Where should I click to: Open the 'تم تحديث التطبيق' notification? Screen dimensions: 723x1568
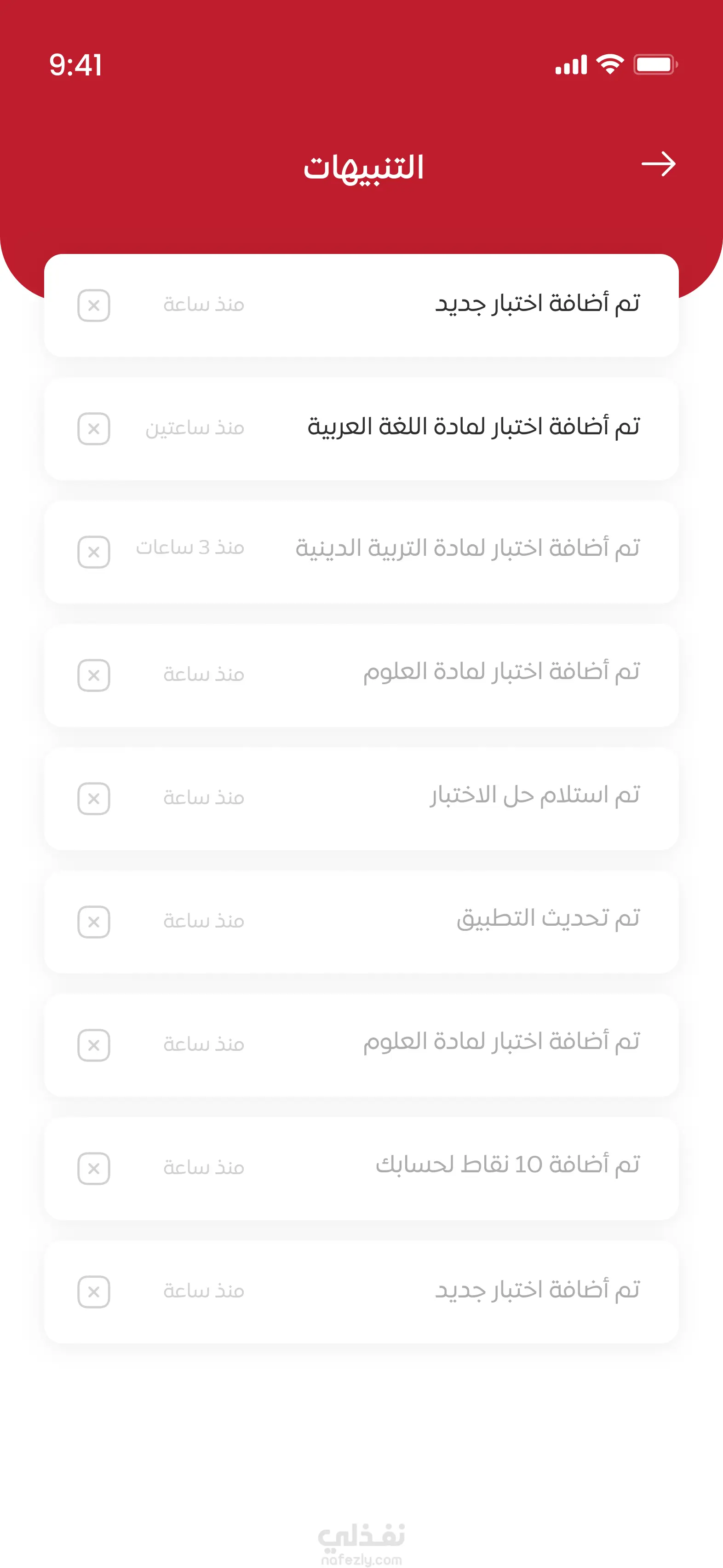click(x=548, y=918)
